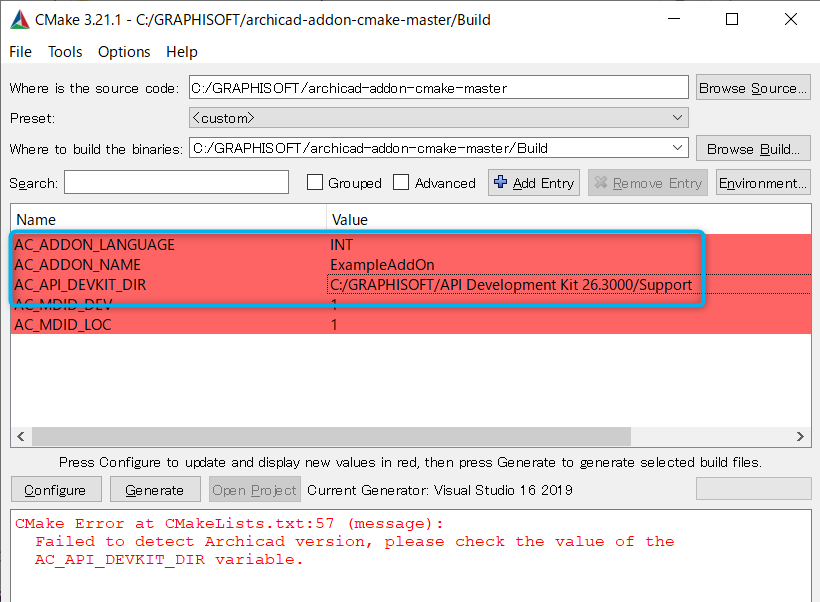This screenshot has height=602, width=820.
Task: Click Browse Source button
Action: point(753,87)
